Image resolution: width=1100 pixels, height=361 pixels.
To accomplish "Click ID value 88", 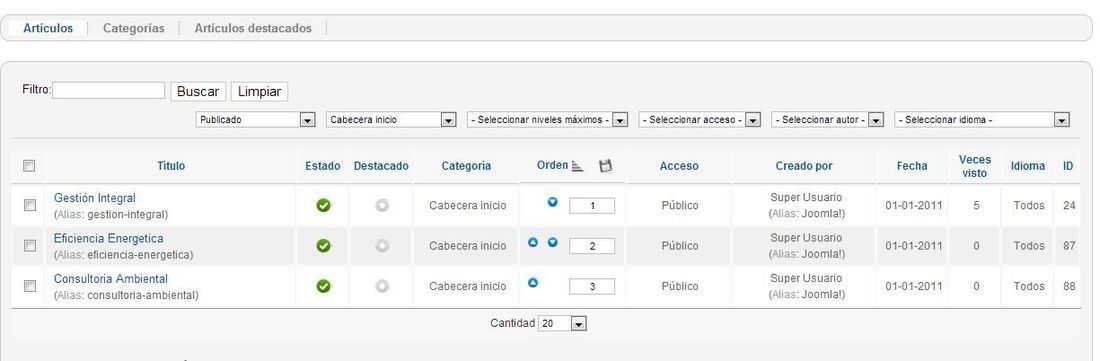I will (1069, 286).
